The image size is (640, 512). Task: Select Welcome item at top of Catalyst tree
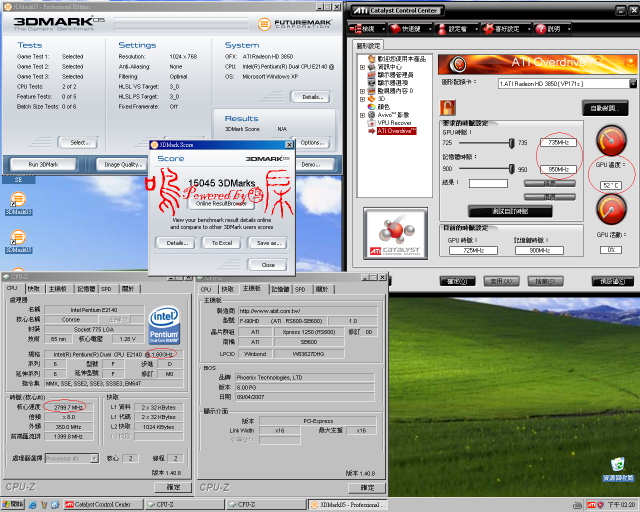(x=397, y=59)
